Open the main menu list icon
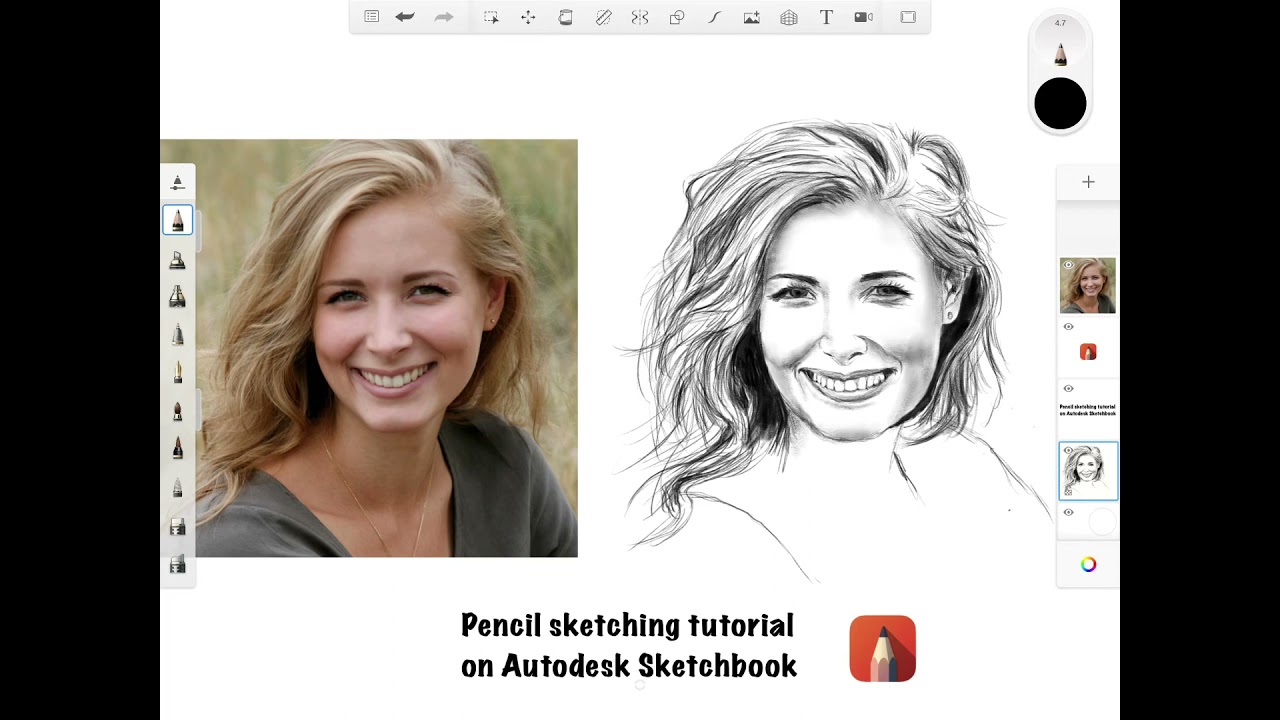 point(372,17)
